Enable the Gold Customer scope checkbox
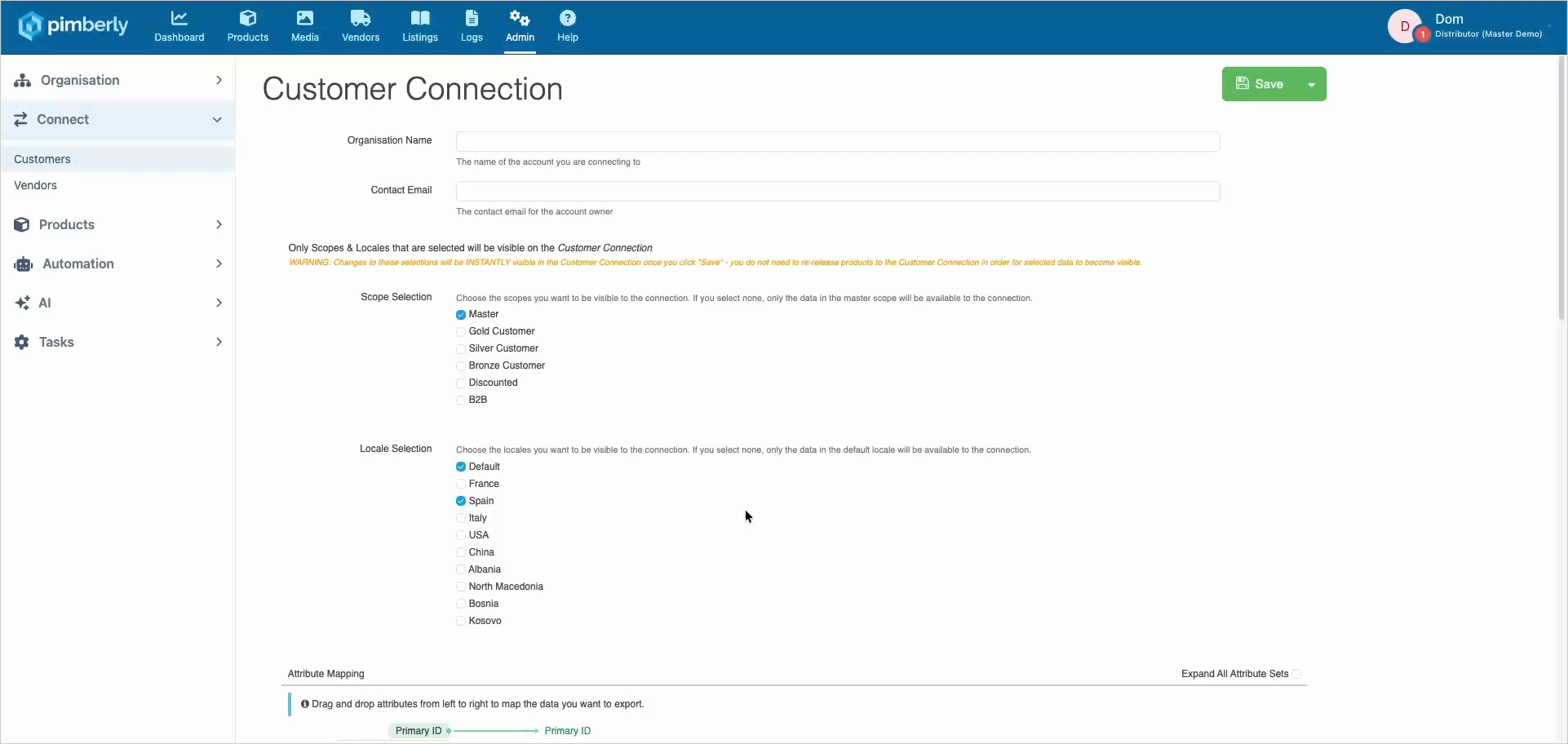 click(461, 332)
